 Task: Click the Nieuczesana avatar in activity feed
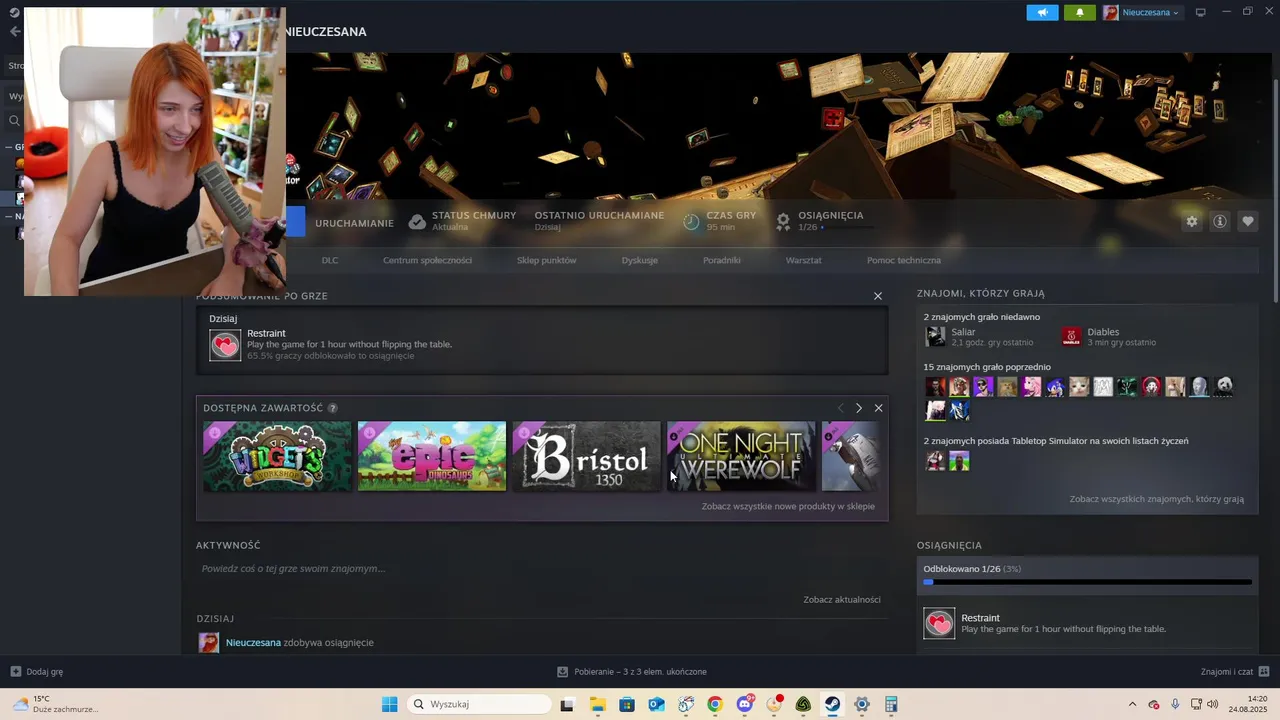tap(208, 643)
